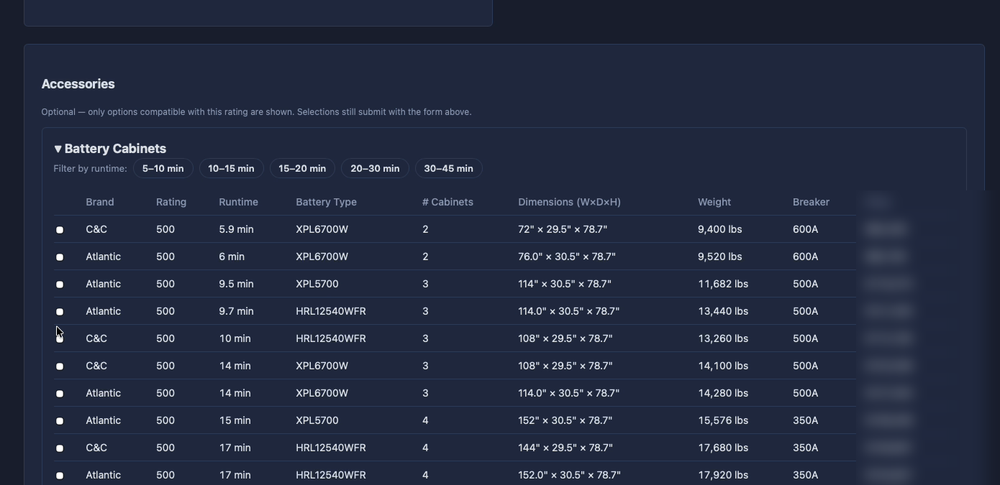
Task: Click the 9.5 min runtime cell
Action: (236, 284)
